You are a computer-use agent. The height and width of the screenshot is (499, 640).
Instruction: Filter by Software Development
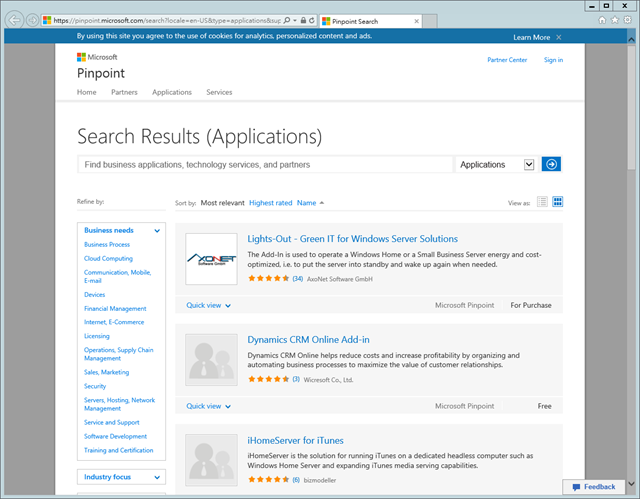tap(115, 437)
